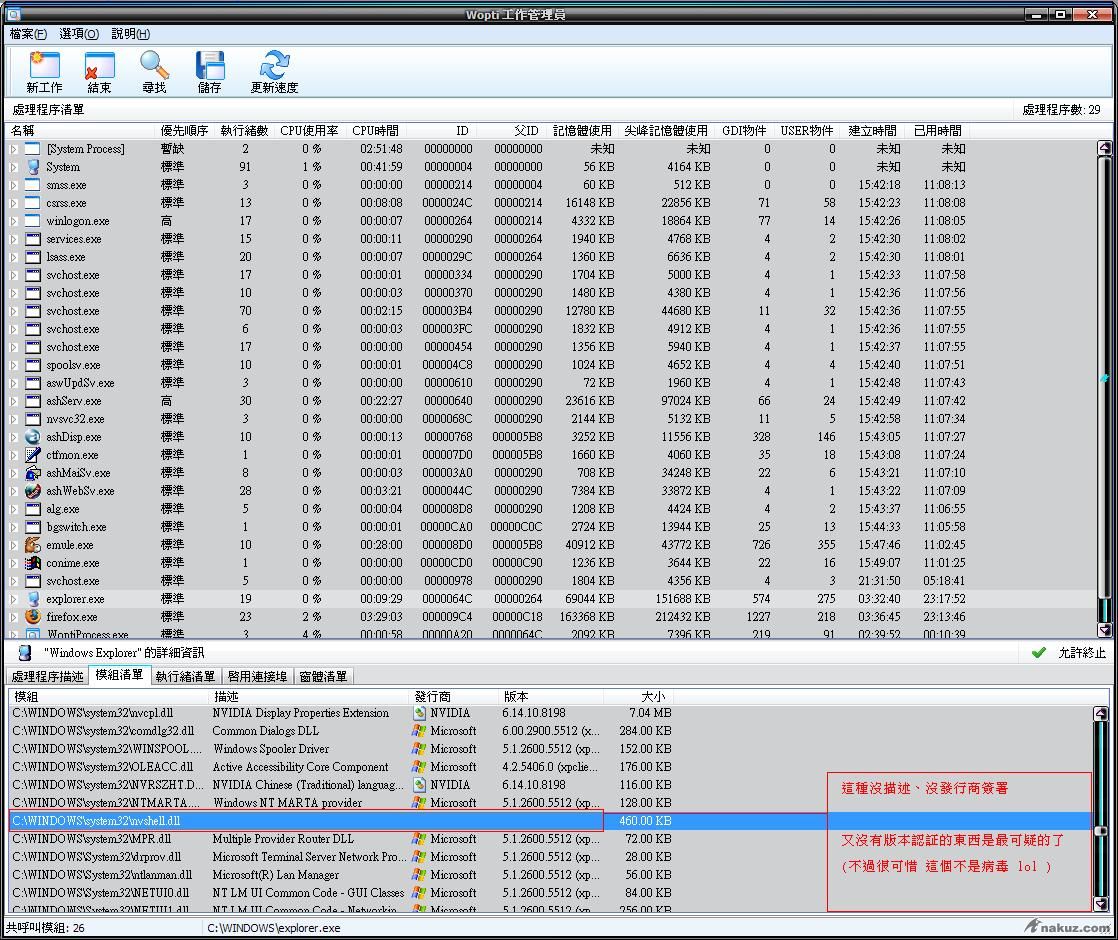Select the ashMaiSv.exe process icon
The height and width of the screenshot is (940, 1118).
click(x=33, y=473)
